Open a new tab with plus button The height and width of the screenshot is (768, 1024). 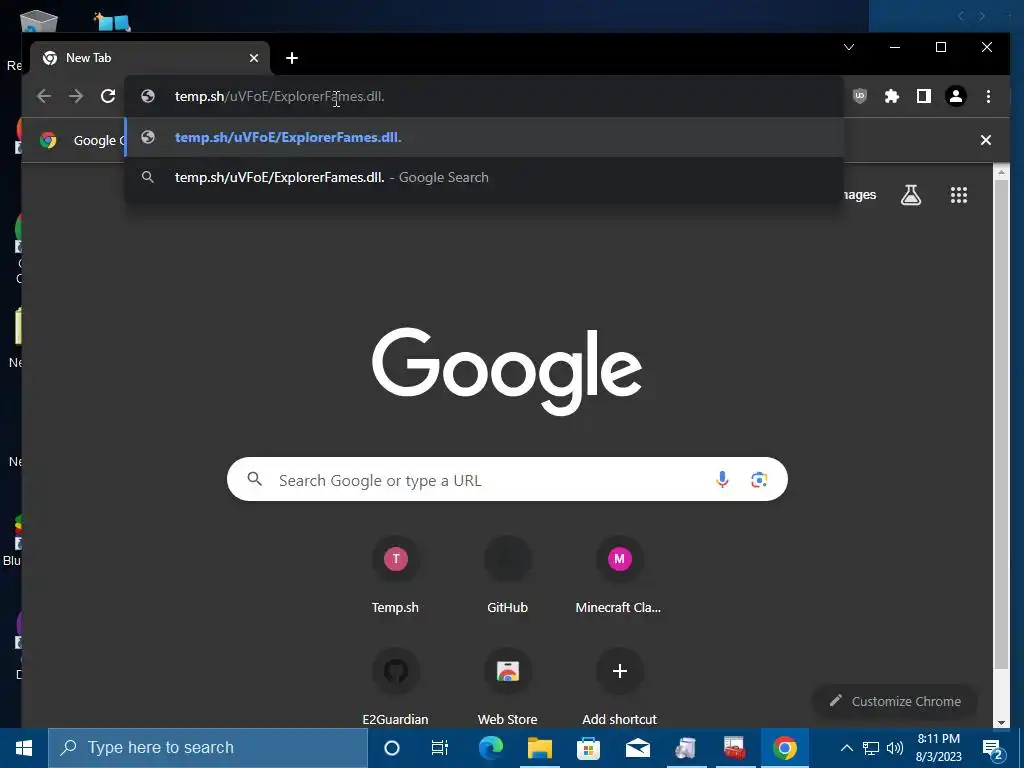[292, 58]
